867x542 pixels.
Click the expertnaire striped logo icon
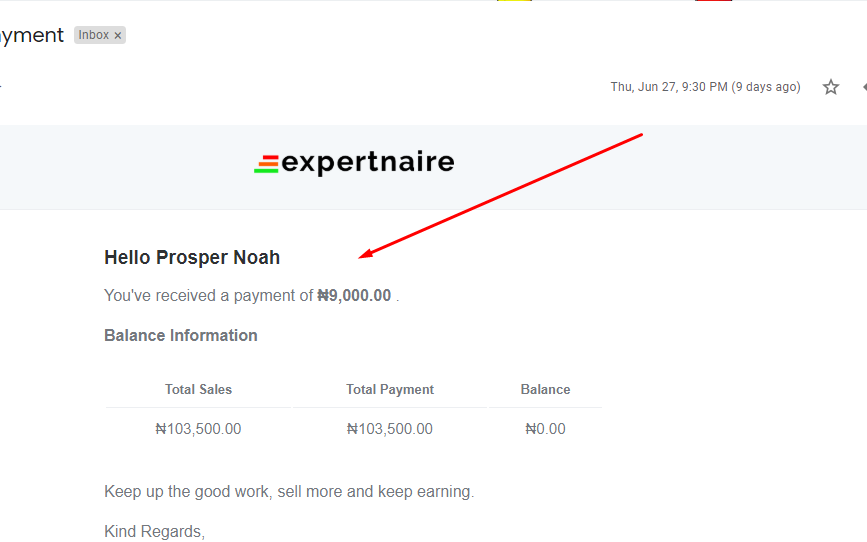[267, 164]
